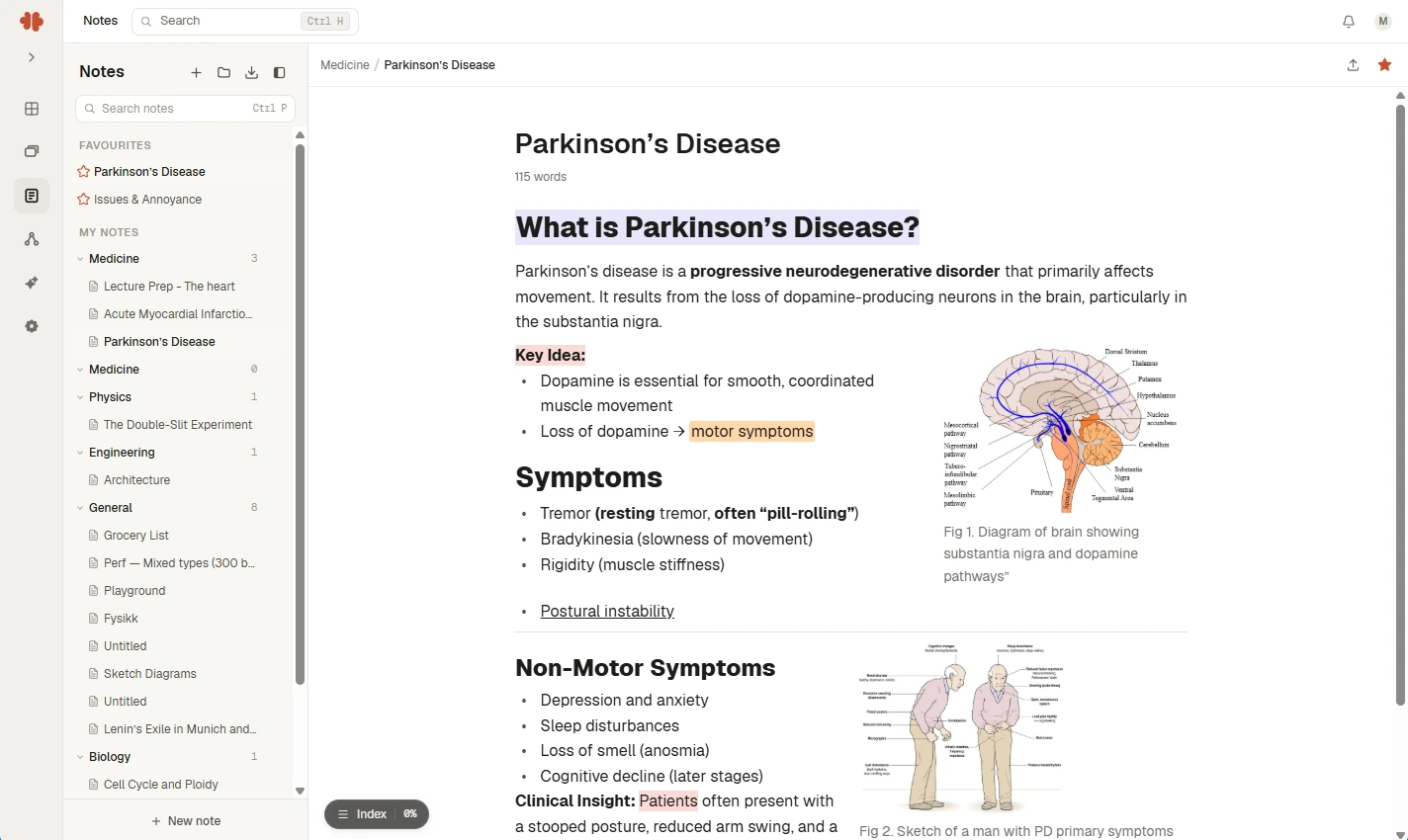Click the import download icon in Notes header
Viewport: 1408px width, 840px height.
252,72
